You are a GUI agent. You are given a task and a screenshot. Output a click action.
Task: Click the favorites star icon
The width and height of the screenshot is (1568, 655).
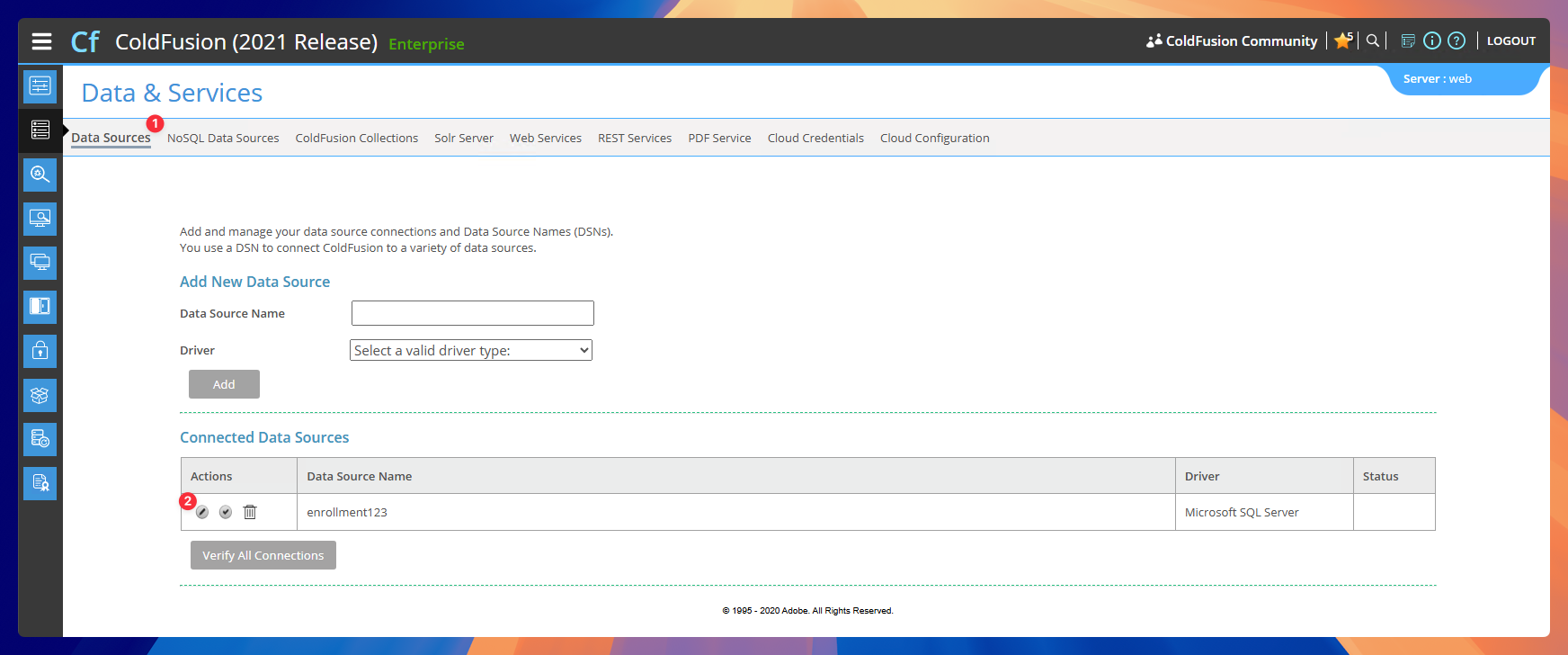coord(1343,40)
